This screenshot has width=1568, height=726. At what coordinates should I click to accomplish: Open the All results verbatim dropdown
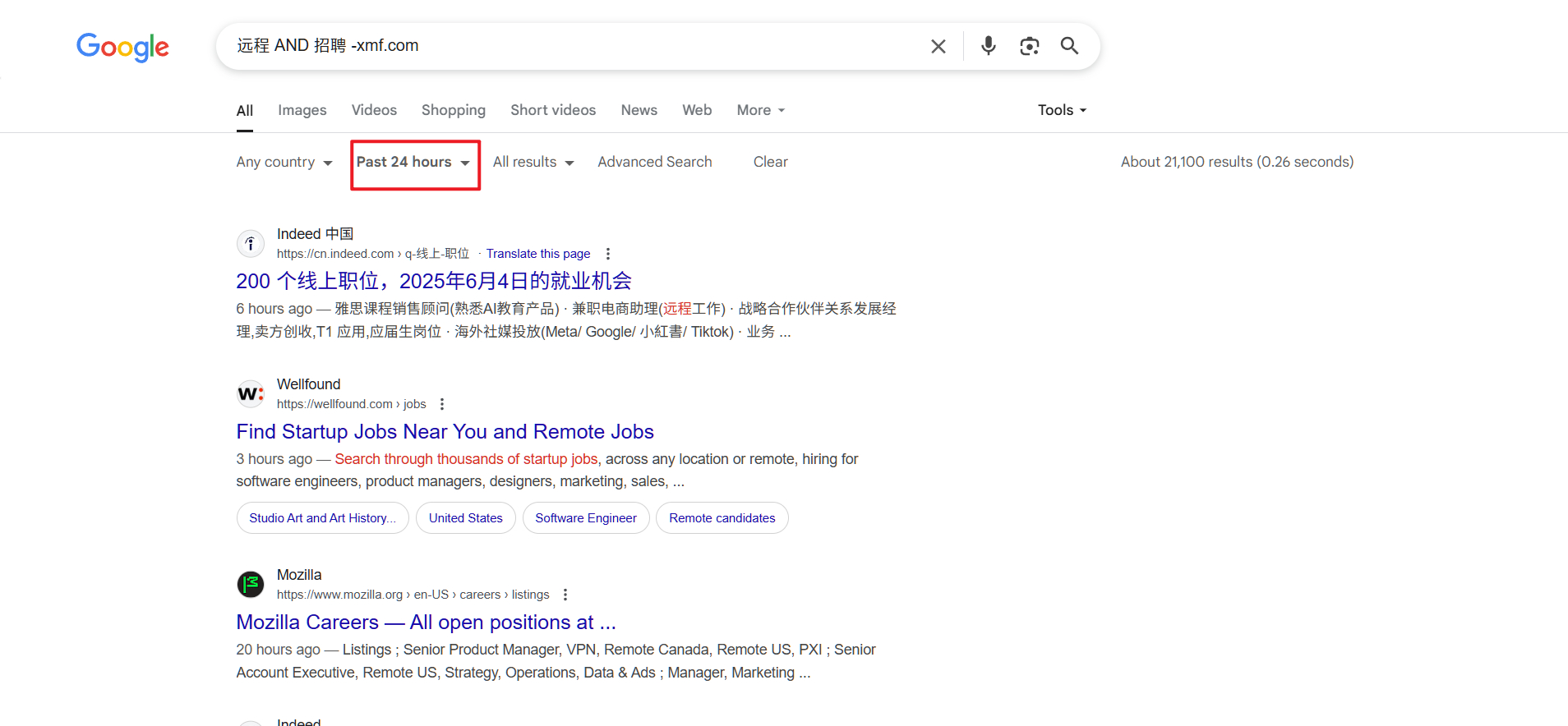[533, 163]
